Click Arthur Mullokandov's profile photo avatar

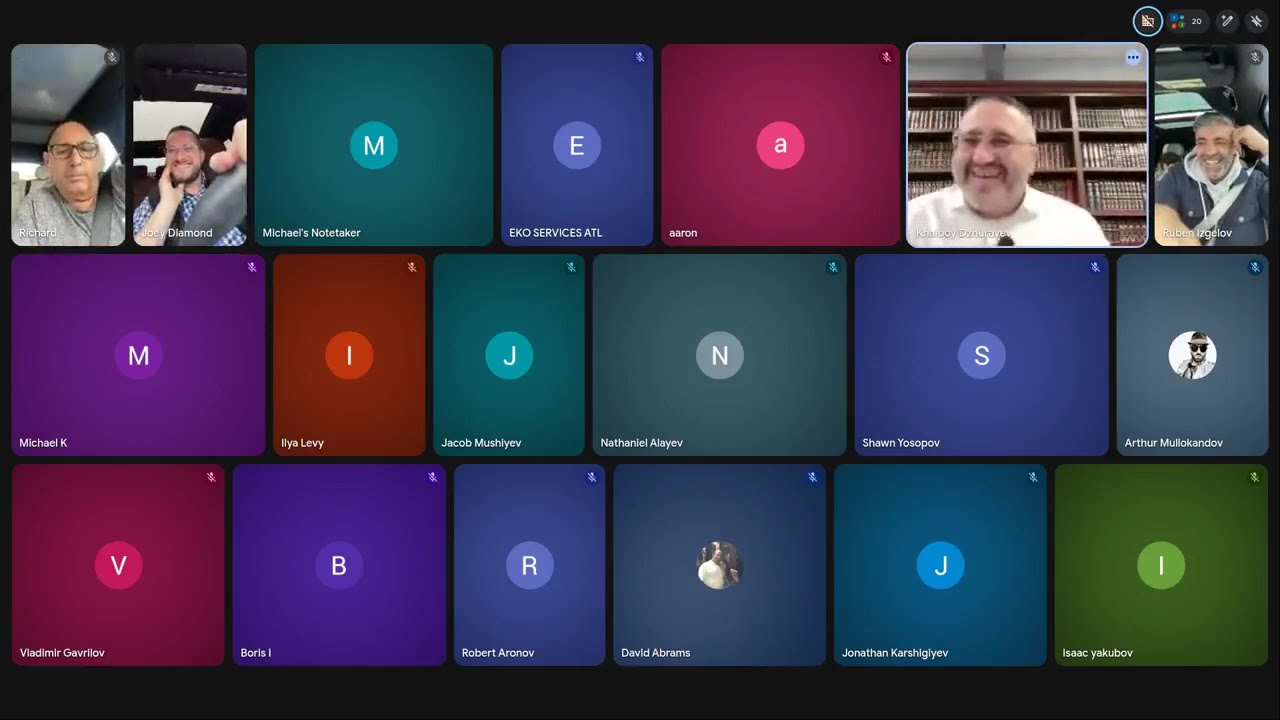[x=1192, y=356]
